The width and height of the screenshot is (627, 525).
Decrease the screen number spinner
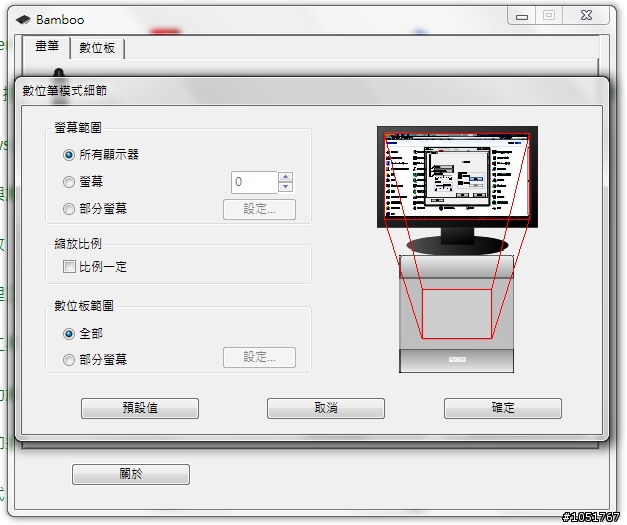coord(286,187)
